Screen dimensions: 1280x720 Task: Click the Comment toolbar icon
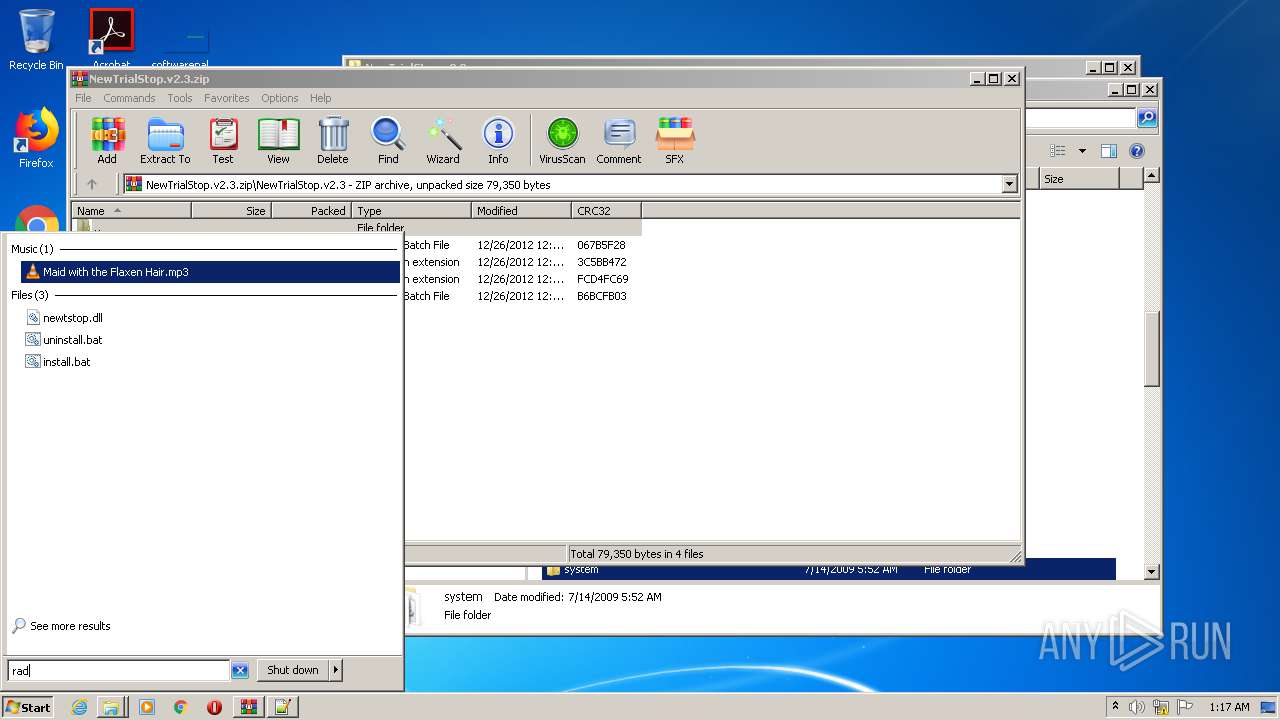pos(619,140)
